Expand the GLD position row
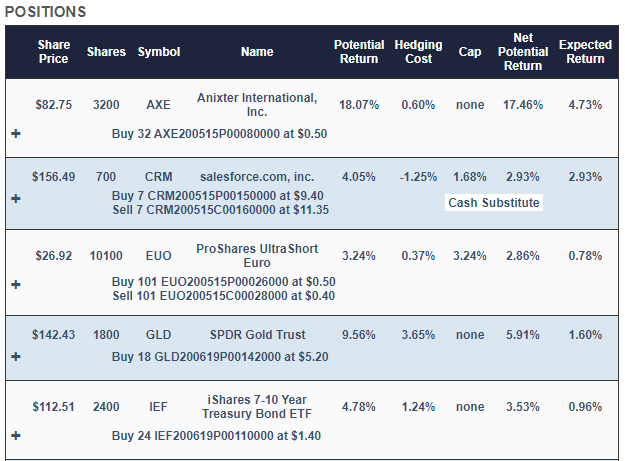Screen dimensions: 625x461 tap(16, 356)
